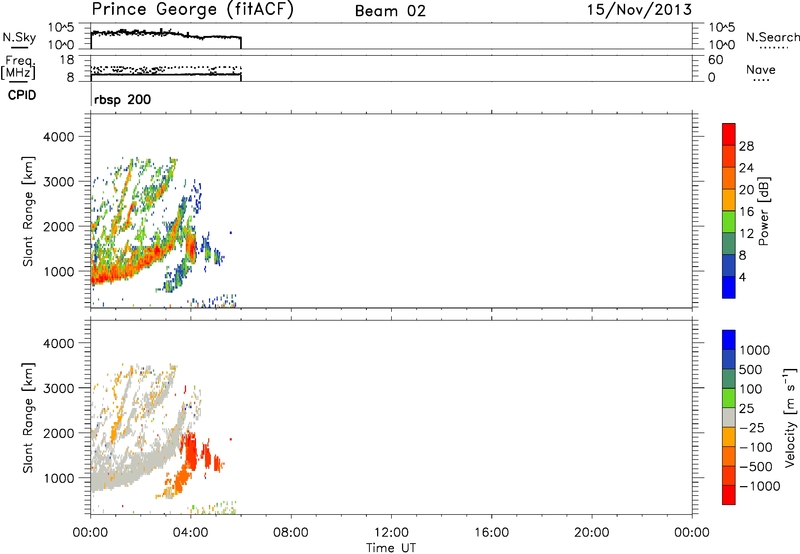The image size is (800, 554).
Task: Click the 28 dB power scale value
Action: coord(746,146)
